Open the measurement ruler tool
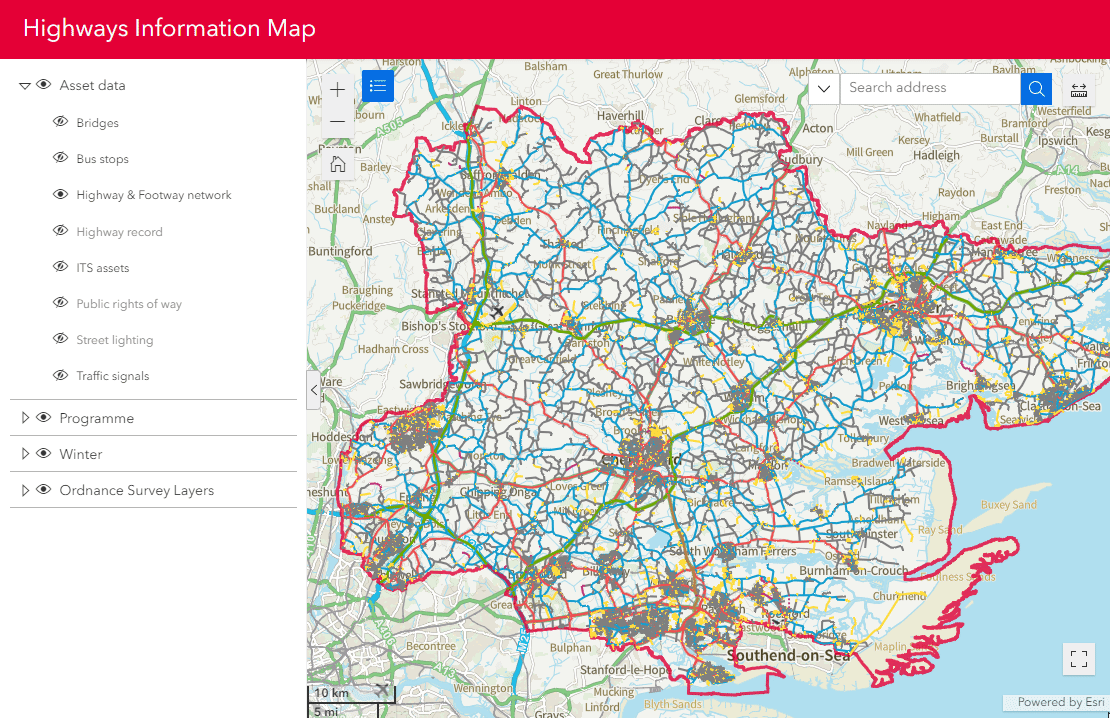Viewport: 1110px width, 718px height. tap(1079, 89)
